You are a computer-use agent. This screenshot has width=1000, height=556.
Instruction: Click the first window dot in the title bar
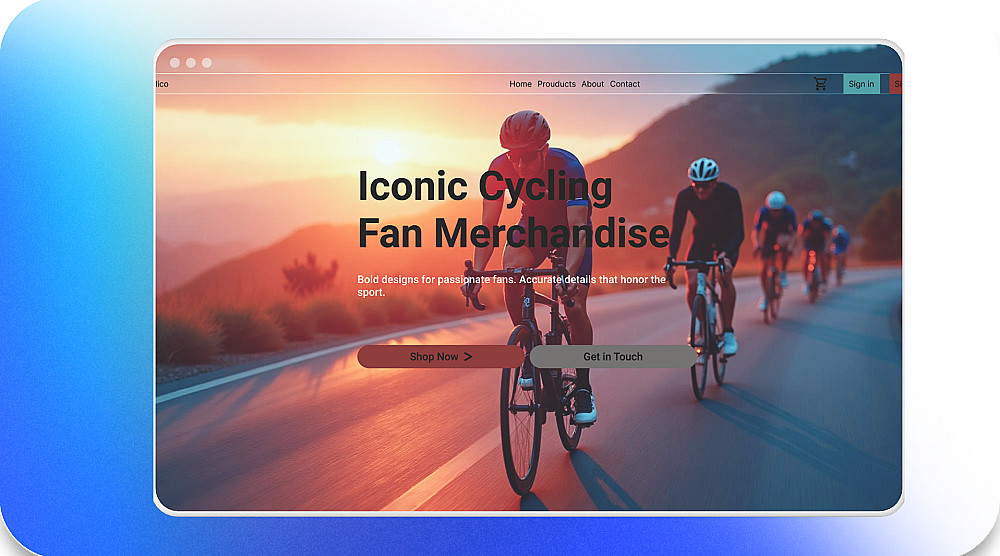pos(175,62)
